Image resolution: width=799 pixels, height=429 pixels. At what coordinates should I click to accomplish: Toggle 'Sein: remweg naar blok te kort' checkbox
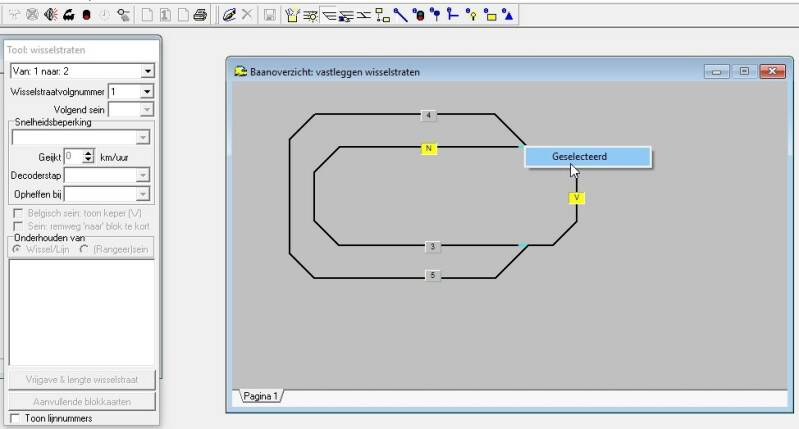point(18,226)
